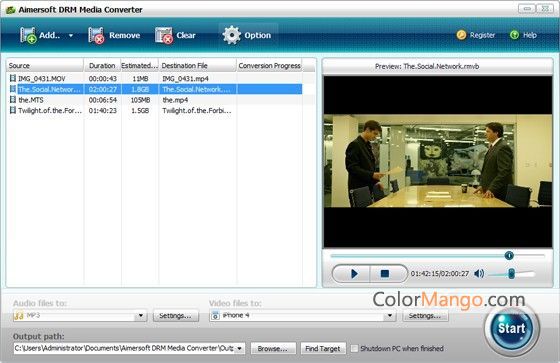Click destination file IMG_0431.mp4
The image size is (560, 363).
(x=185, y=79)
